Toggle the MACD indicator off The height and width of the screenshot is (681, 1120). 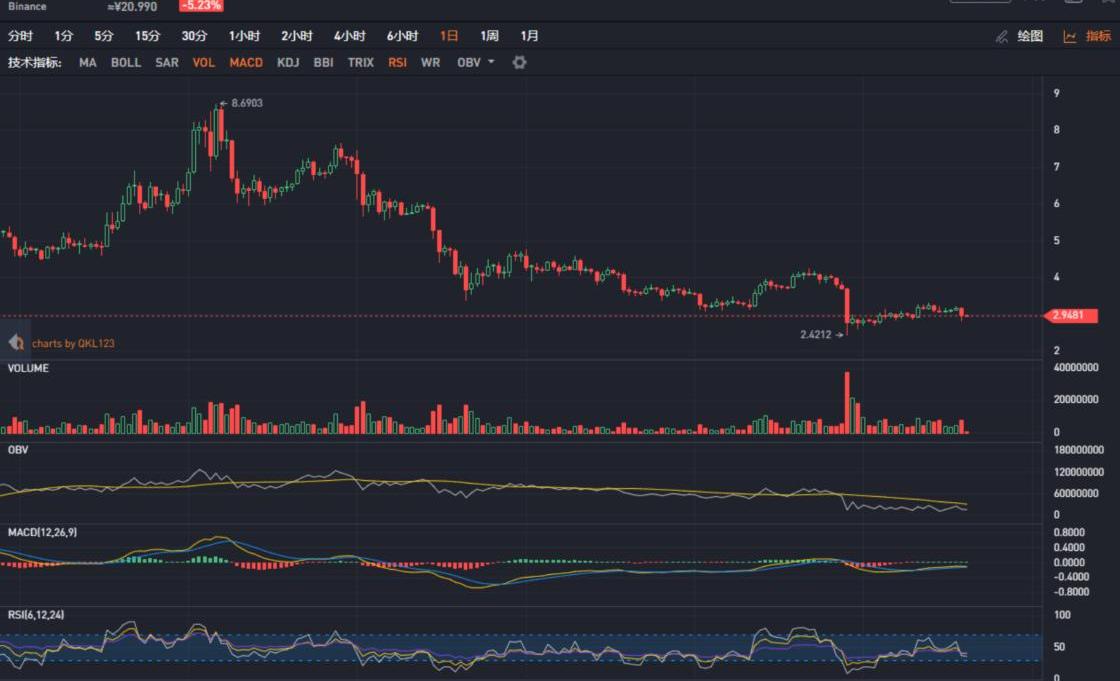[246, 62]
